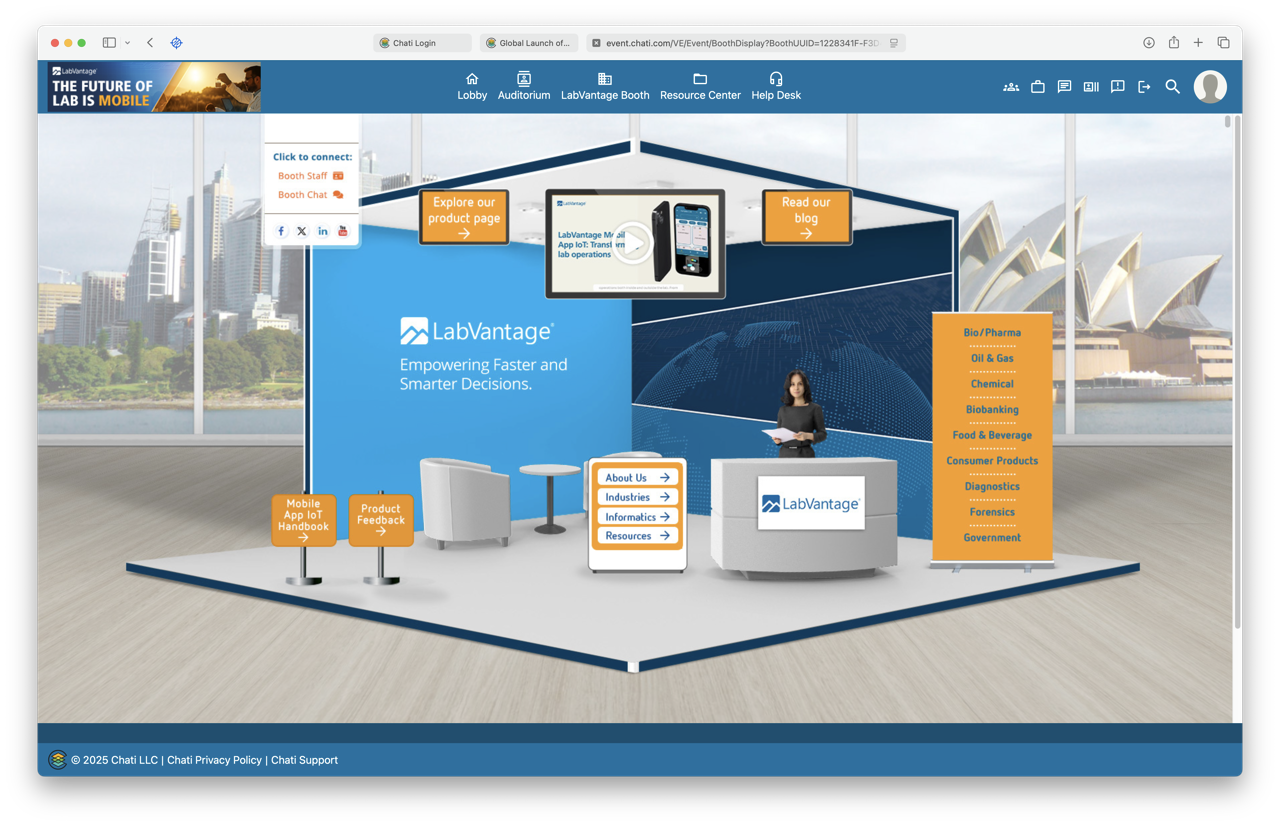Expand the Informatics arrow item
Image resolution: width=1280 pixels, height=826 pixels.
(637, 517)
